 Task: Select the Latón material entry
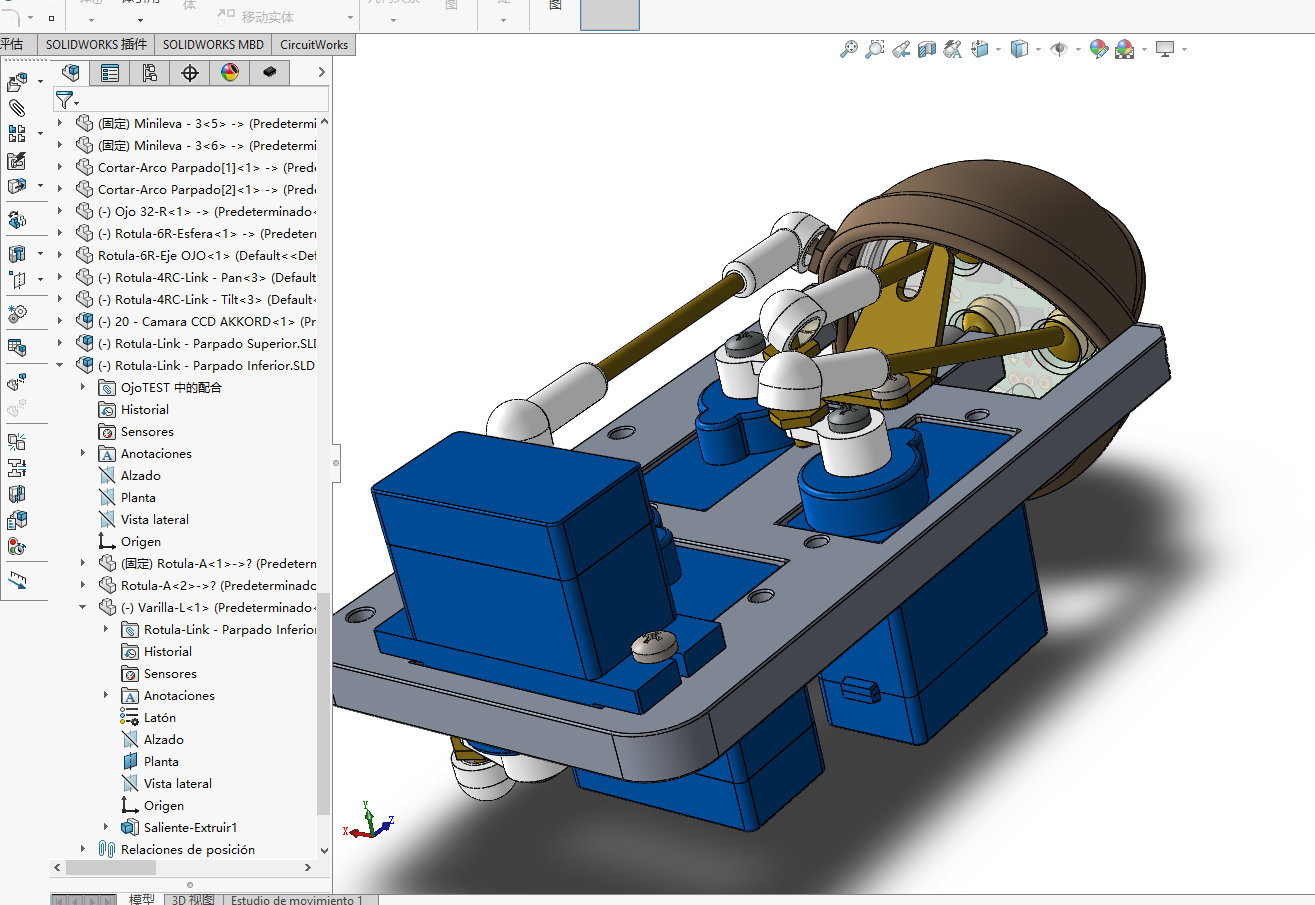tap(159, 717)
